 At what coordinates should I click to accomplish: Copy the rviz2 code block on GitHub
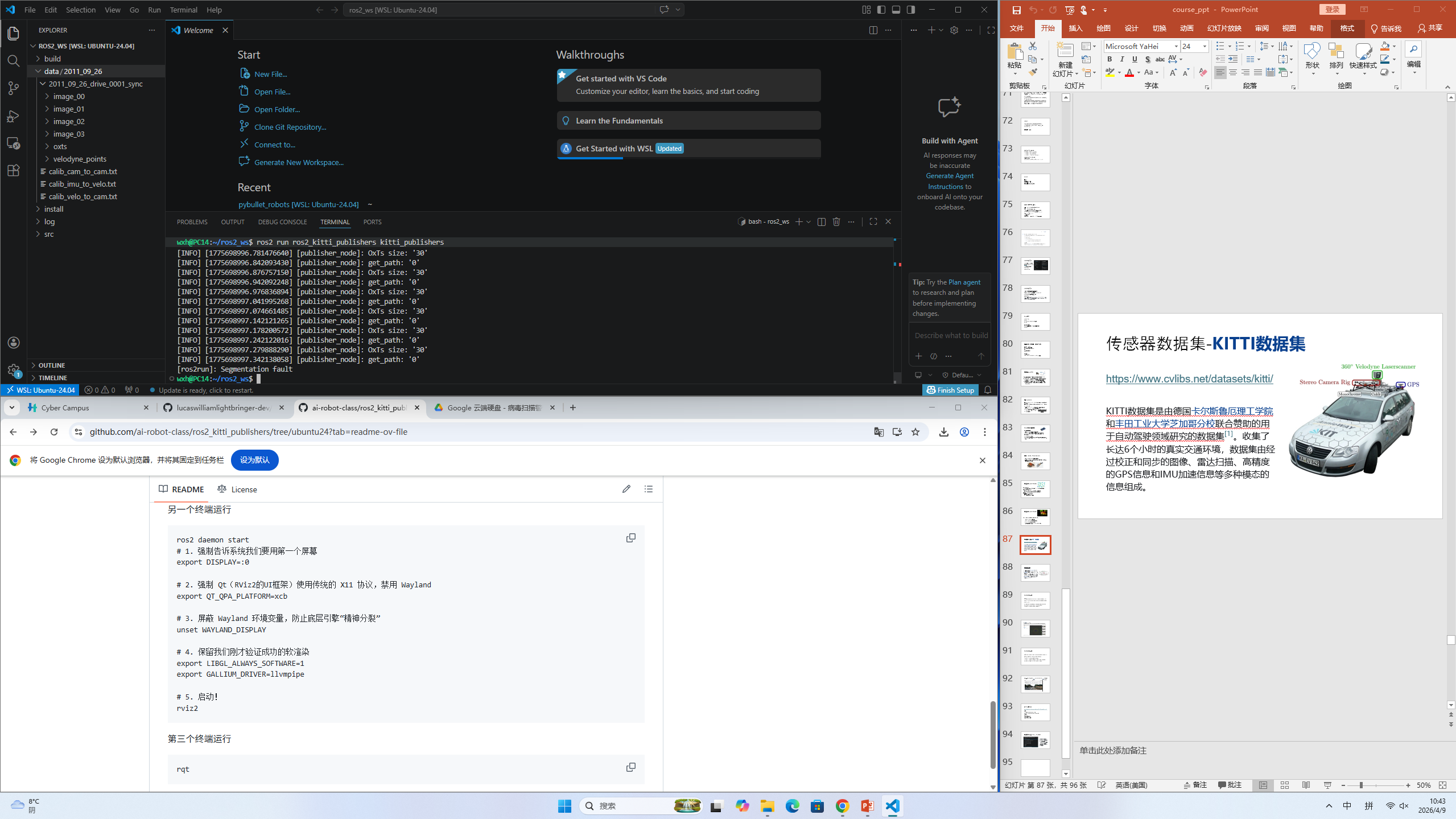coord(630,538)
